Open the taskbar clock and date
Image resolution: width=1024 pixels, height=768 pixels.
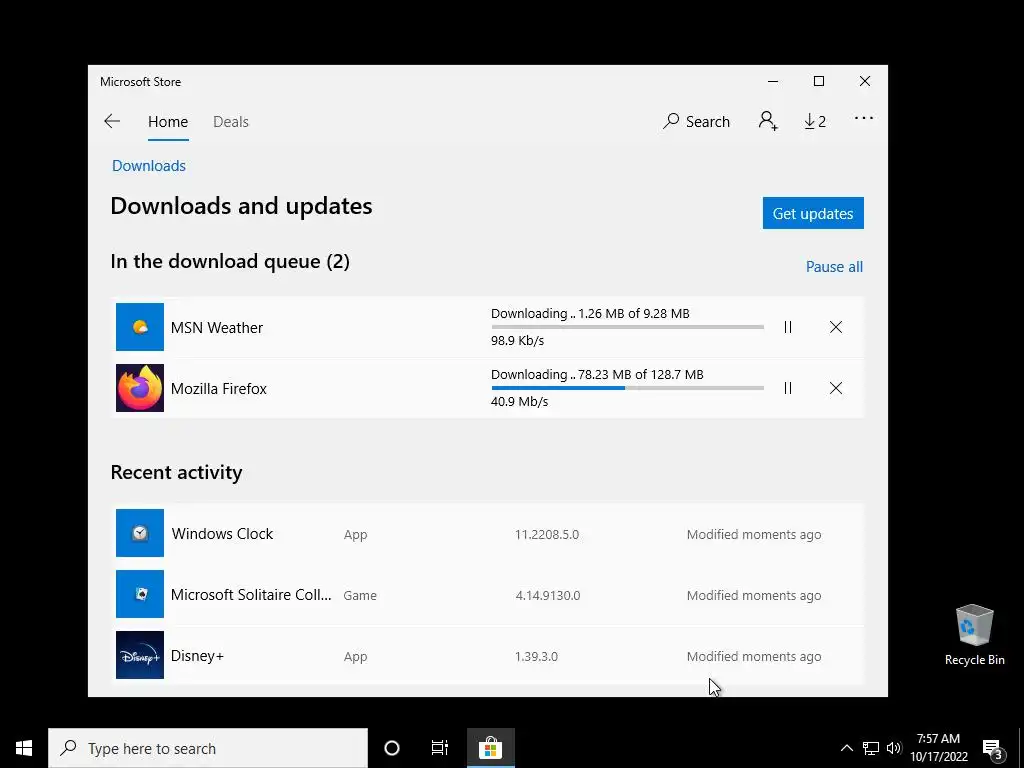[x=938, y=748]
